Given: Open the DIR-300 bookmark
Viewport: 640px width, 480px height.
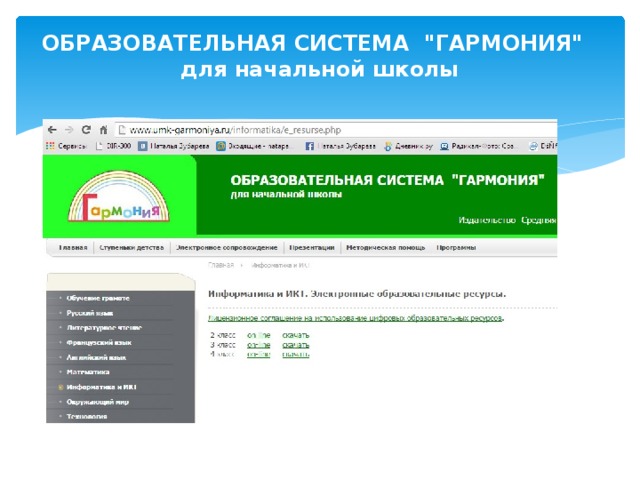Looking at the screenshot, I should coord(113,146).
